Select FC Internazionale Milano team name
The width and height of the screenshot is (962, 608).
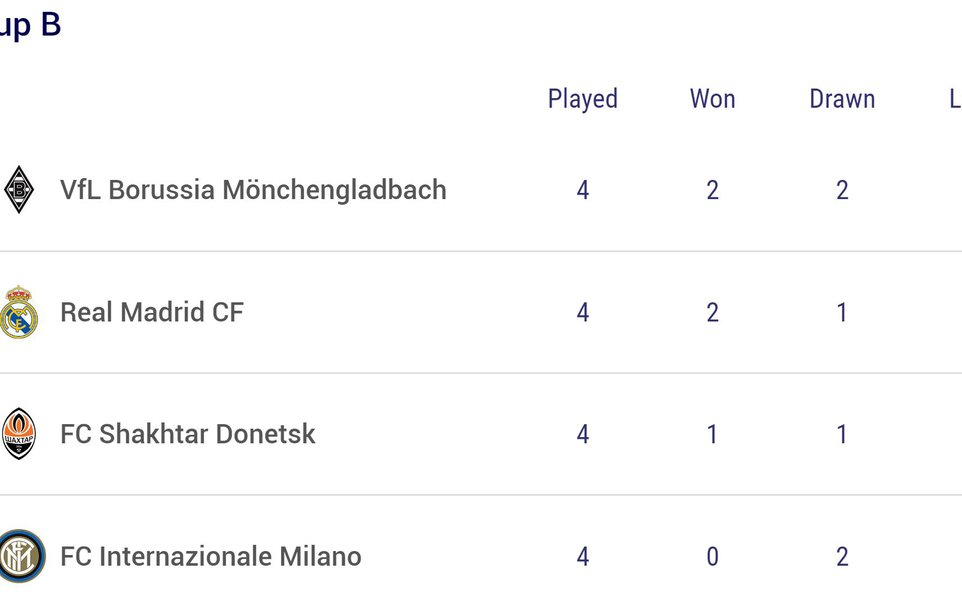(x=211, y=556)
